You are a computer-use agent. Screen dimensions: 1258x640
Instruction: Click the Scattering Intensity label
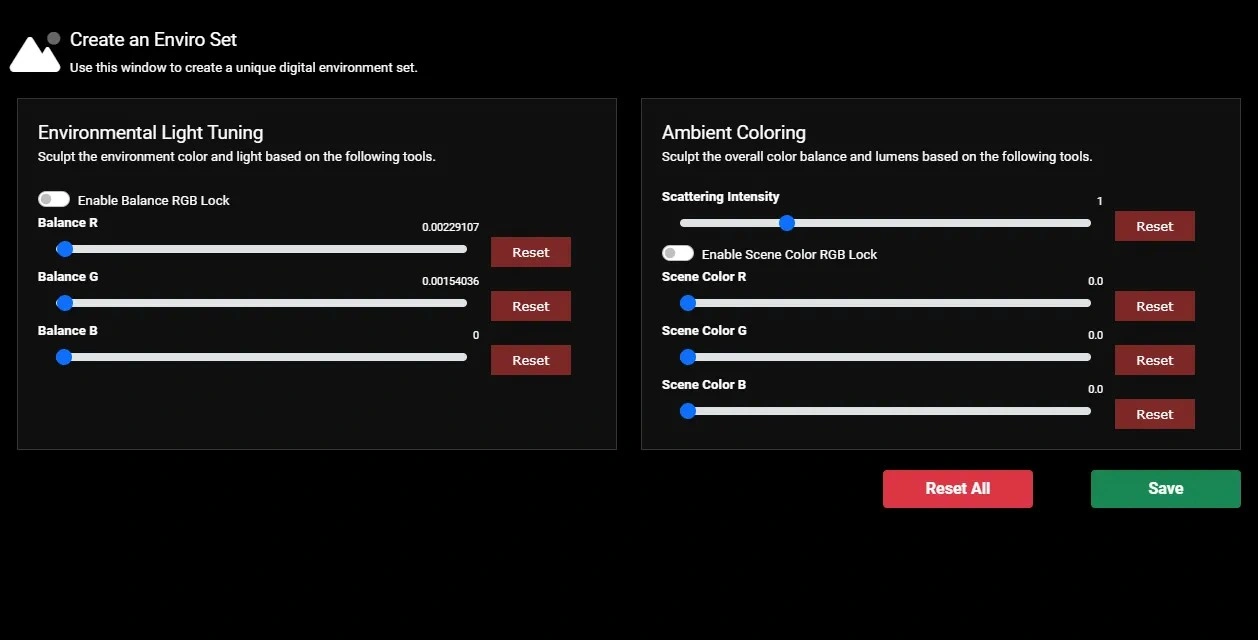coord(721,197)
